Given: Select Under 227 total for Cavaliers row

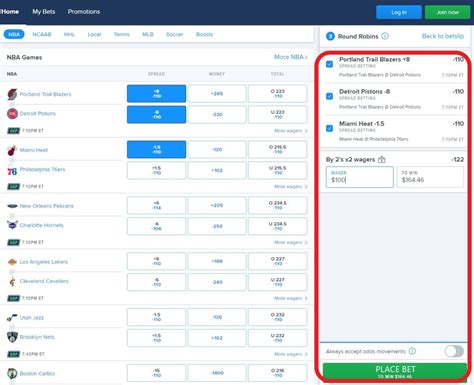Looking at the screenshot, I should [x=277, y=282].
